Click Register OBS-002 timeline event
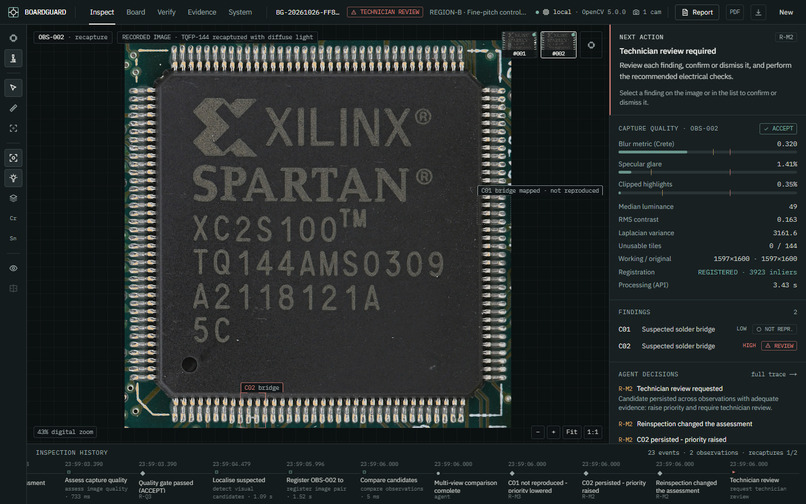Screen dimensions: 806x504 click(x=315, y=480)
